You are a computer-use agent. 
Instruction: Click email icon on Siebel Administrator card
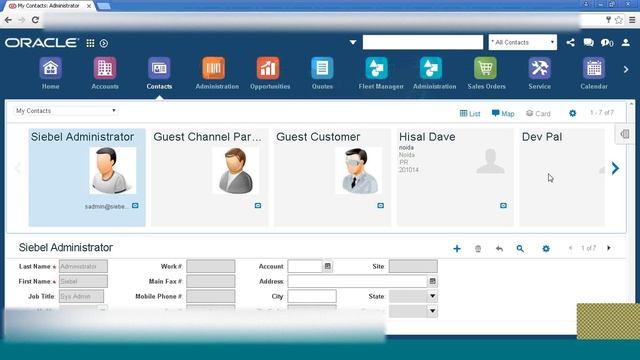[x=135, y=206]
